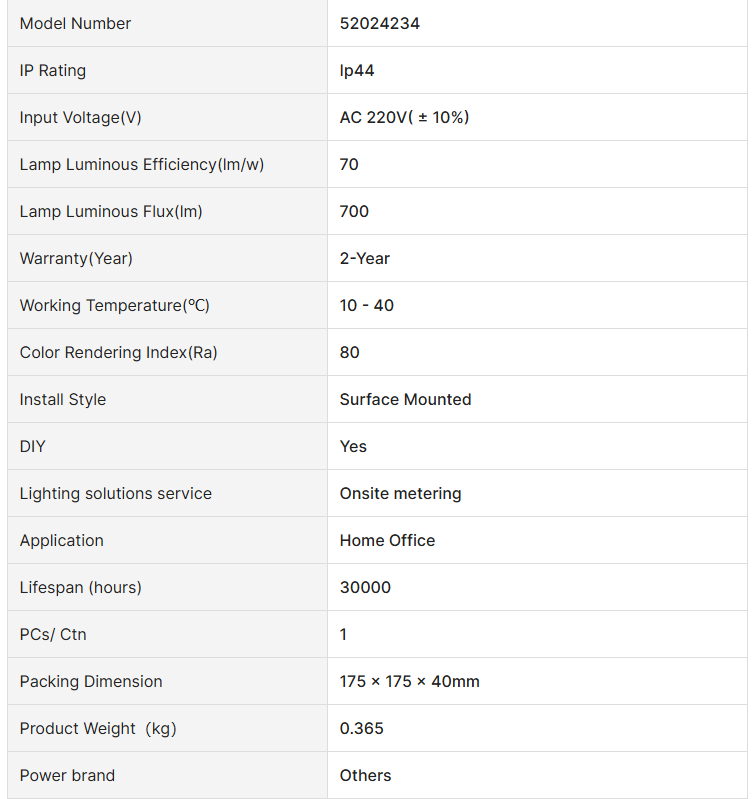Click the Ip44 rating value
Screen dimensions: 756x799
357,71
